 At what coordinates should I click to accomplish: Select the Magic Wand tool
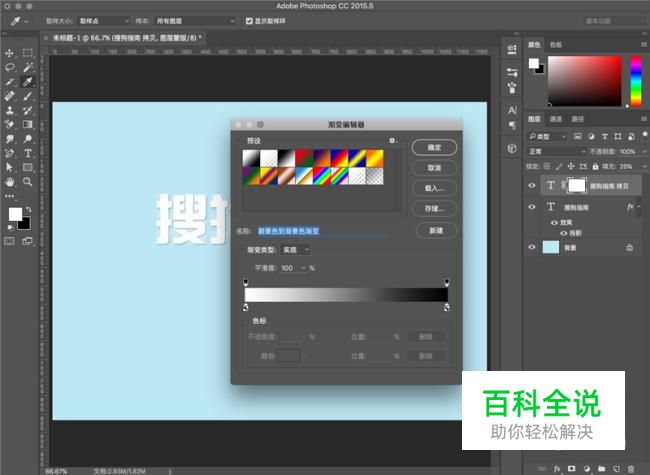28,67
